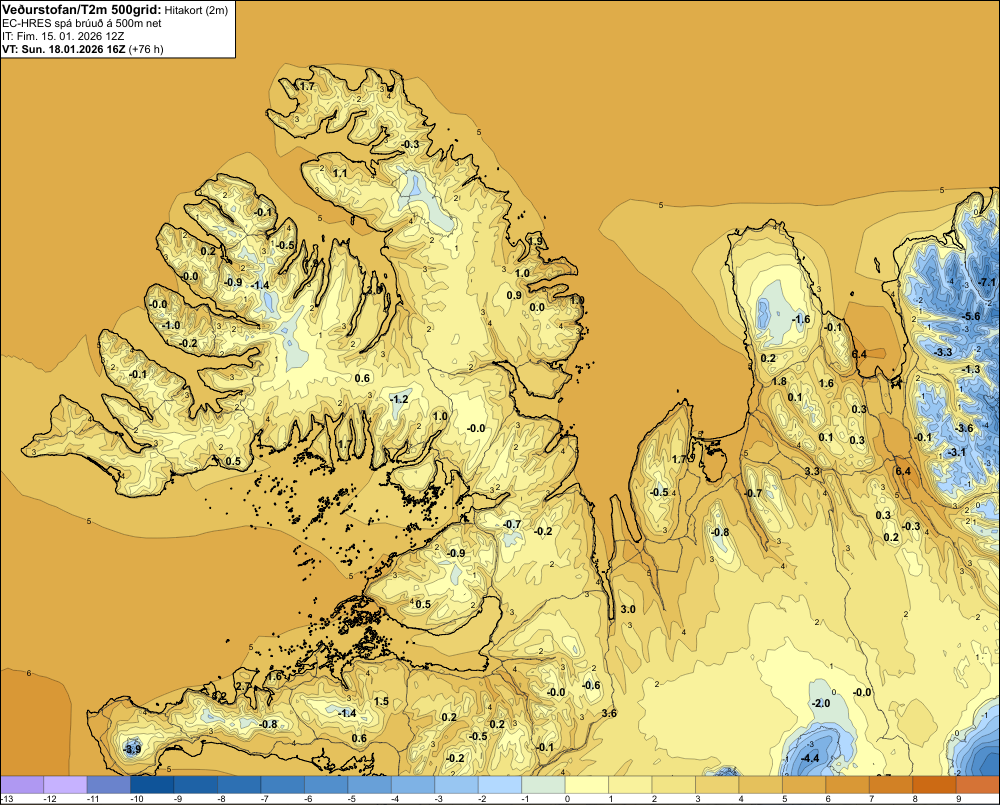Click the '-4.4' temperature label
This screenshot has width=1000, height=805.
[x=809, y=758]
